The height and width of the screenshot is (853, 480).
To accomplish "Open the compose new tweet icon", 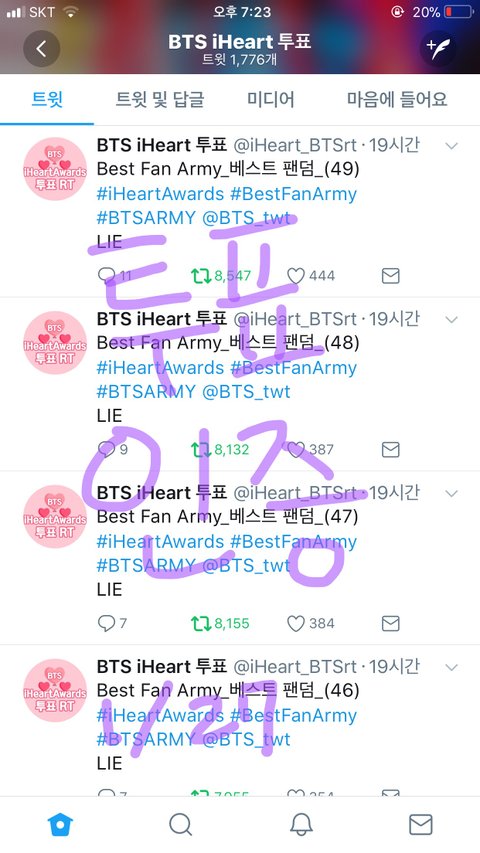I will coord(438,48).
